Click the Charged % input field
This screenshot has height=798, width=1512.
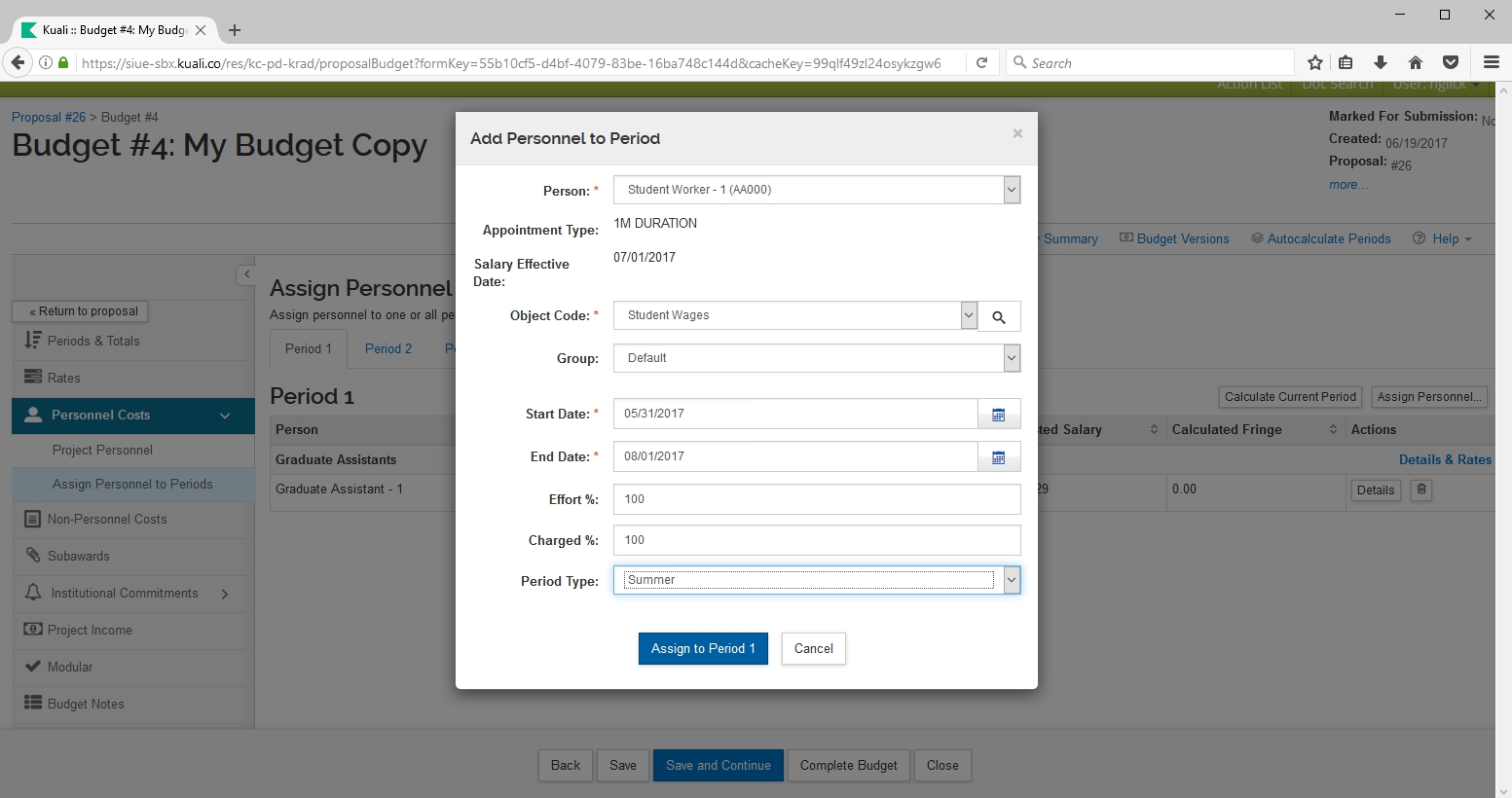(816, 540)
